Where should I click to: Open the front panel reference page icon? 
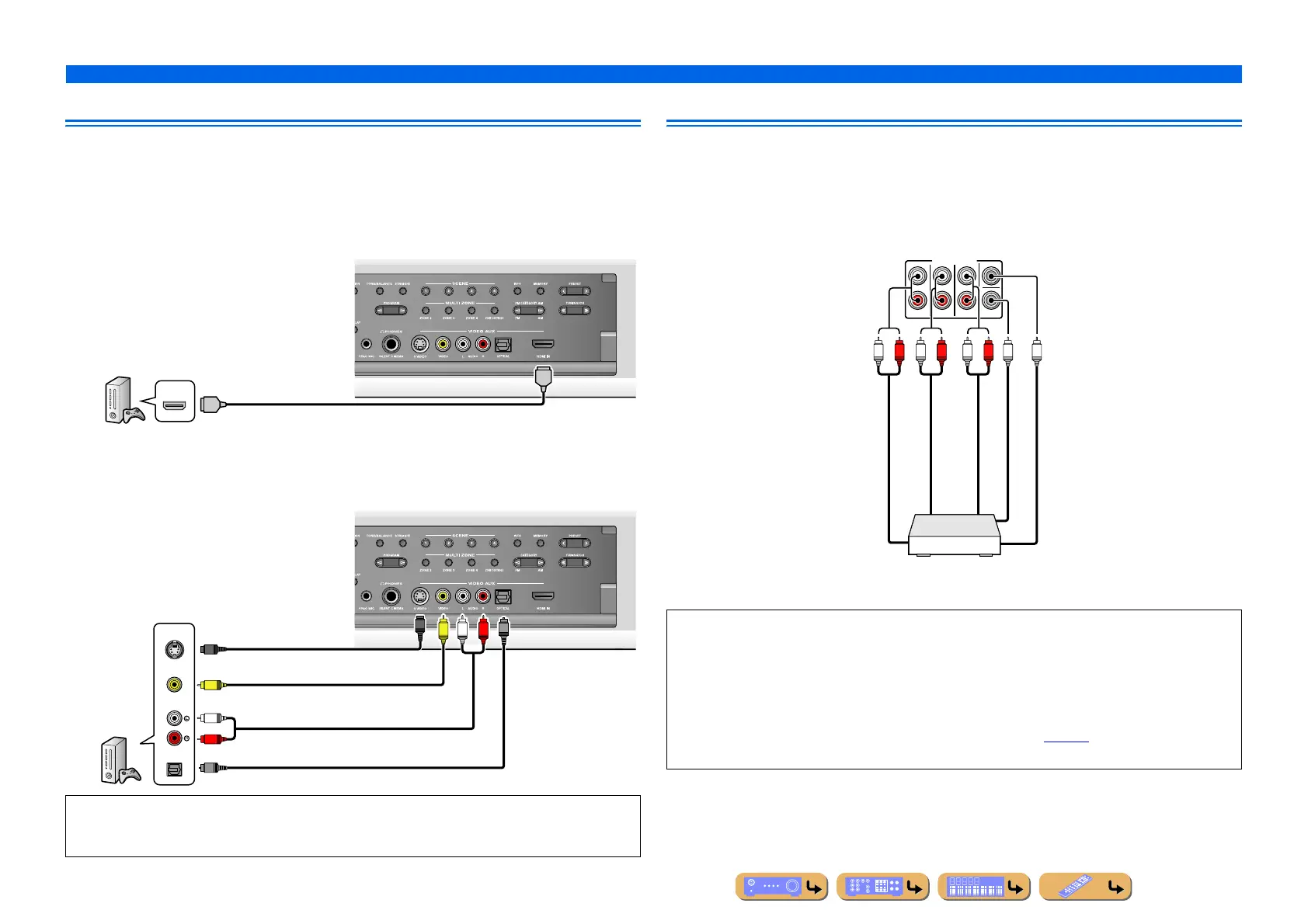pos(781,887)
